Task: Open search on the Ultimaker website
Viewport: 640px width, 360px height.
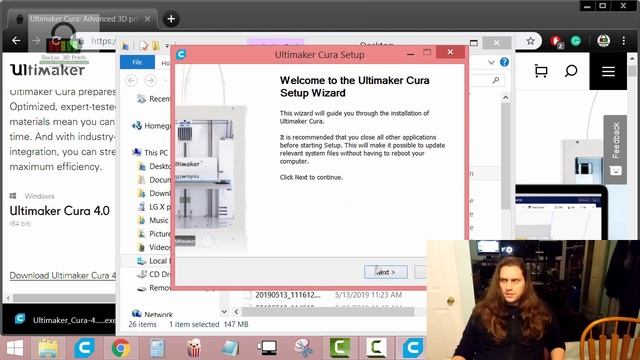Action: (x=571, y=71)
